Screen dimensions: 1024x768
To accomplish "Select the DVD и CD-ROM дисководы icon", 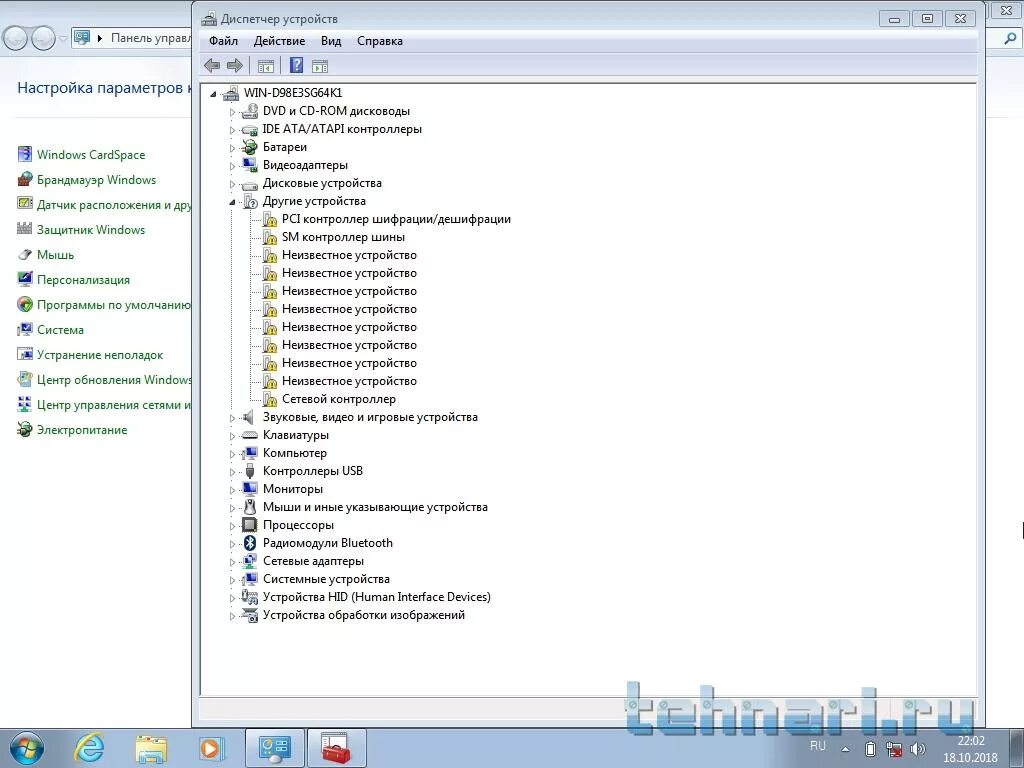I will coord(249,112).
